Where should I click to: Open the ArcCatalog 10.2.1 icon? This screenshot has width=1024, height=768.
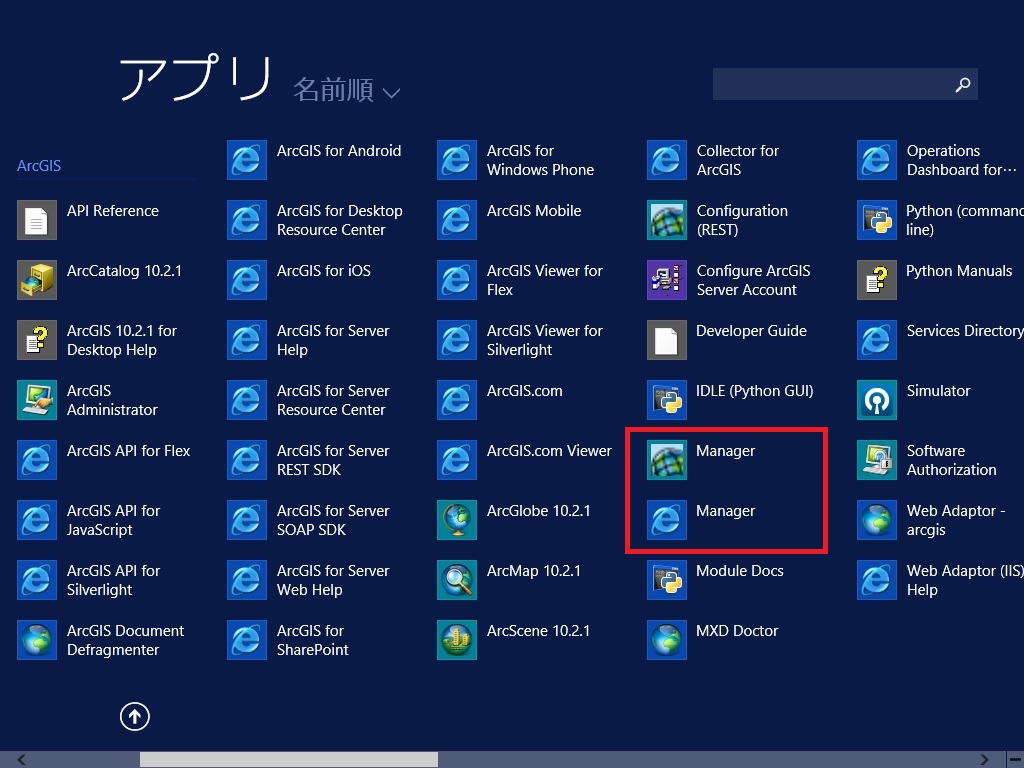(x=37, y=280)
